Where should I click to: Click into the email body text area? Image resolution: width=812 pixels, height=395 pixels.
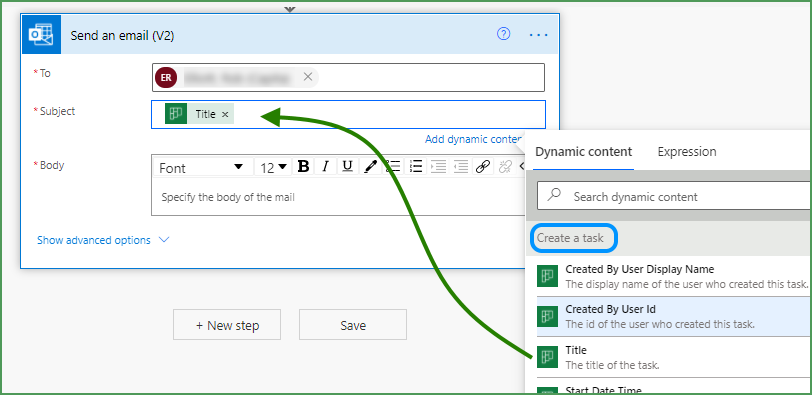click(339, 197)
